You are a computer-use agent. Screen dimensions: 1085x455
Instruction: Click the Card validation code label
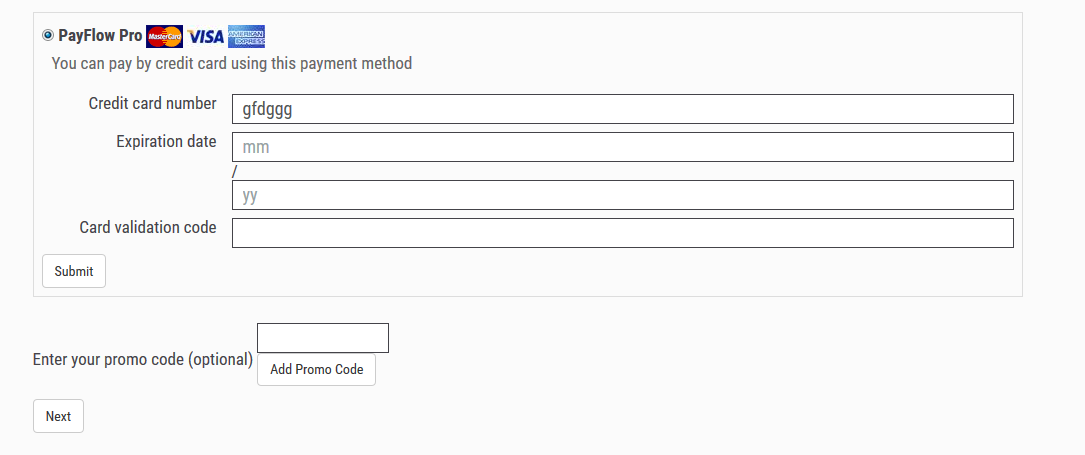[148, 228]
